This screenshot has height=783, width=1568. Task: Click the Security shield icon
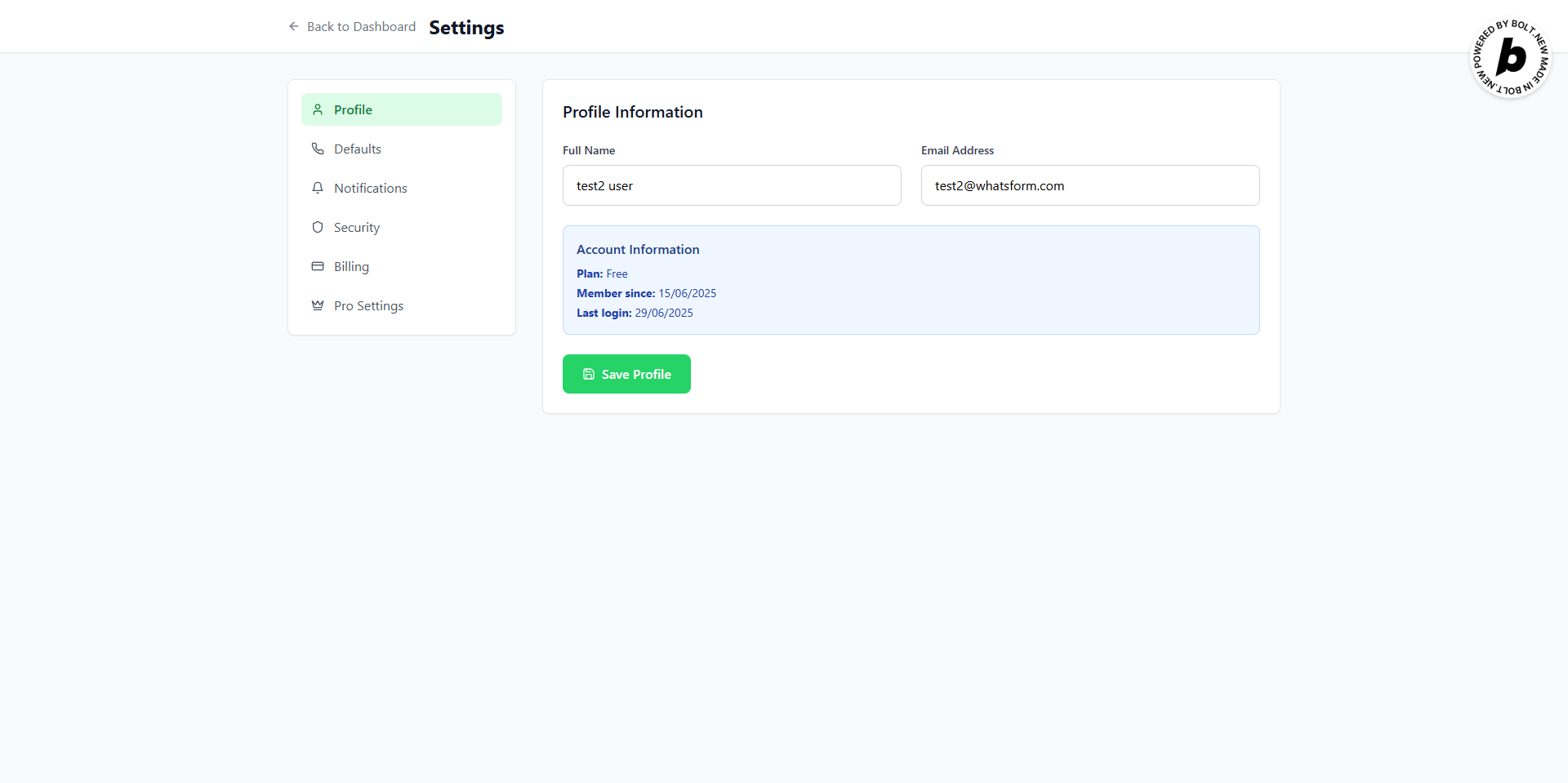point(318,227)
